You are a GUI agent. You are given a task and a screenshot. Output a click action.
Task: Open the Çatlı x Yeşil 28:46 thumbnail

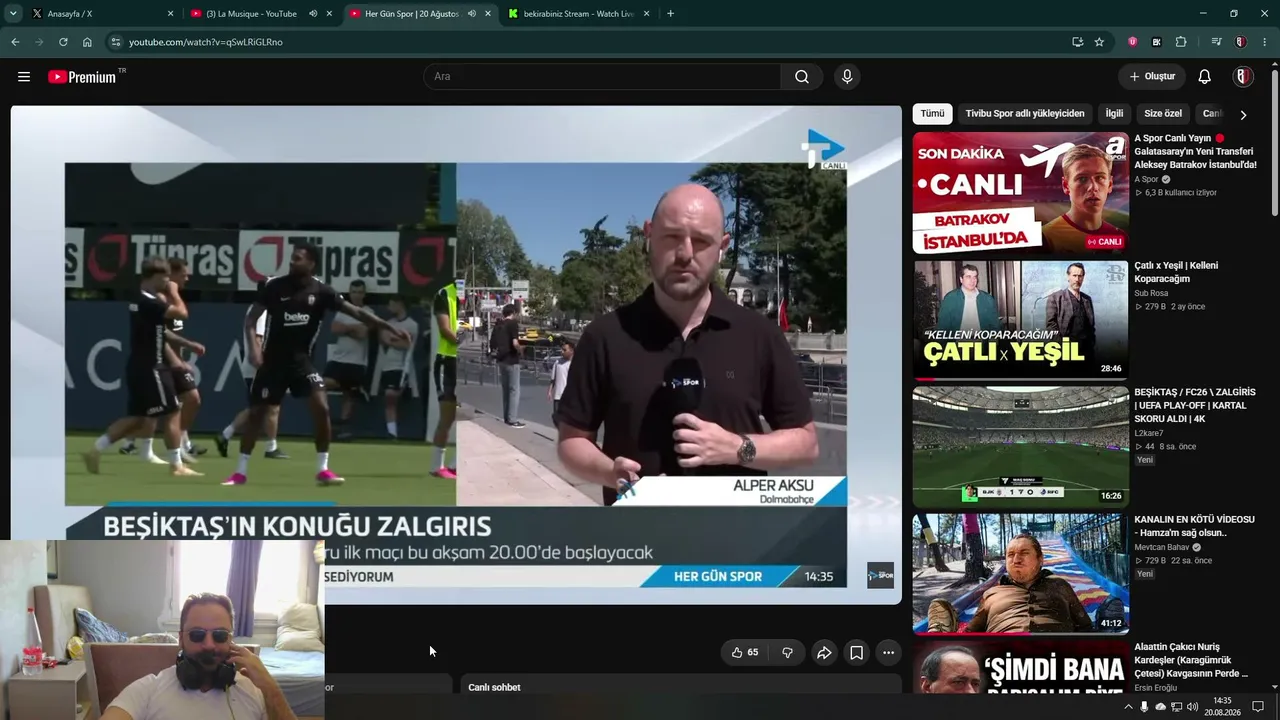click(1020, 320)
